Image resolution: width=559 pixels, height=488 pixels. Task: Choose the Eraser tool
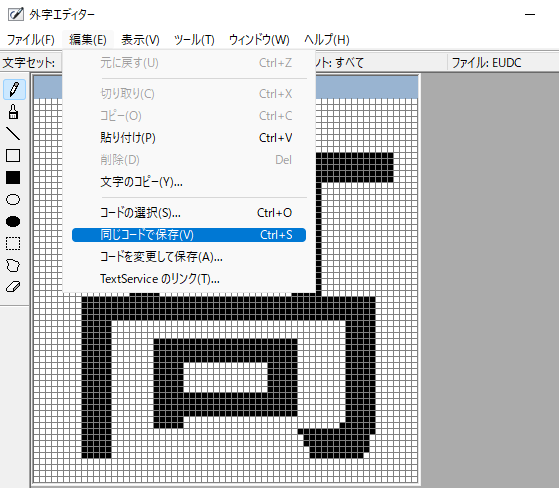pyautogui.click(x=13, y=287)
